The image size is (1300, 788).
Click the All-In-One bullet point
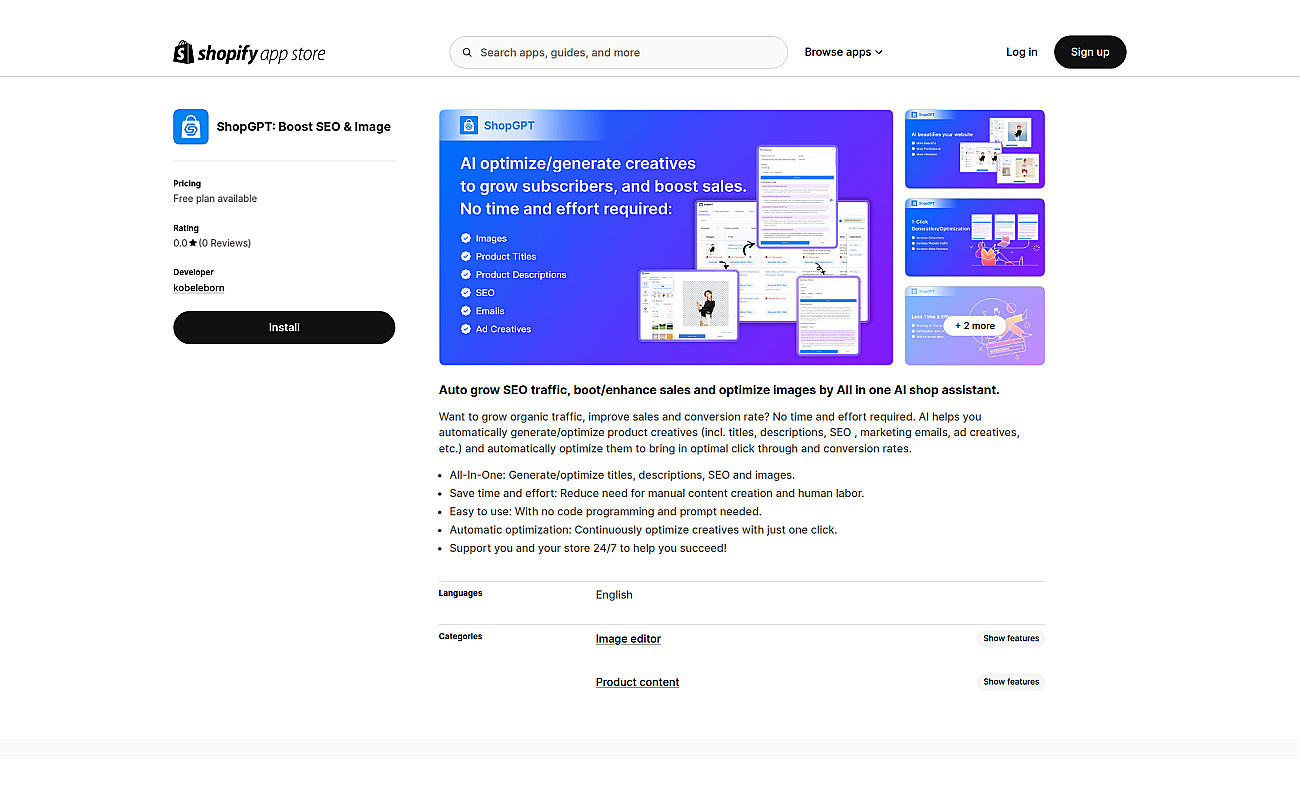tap(622, 475)
